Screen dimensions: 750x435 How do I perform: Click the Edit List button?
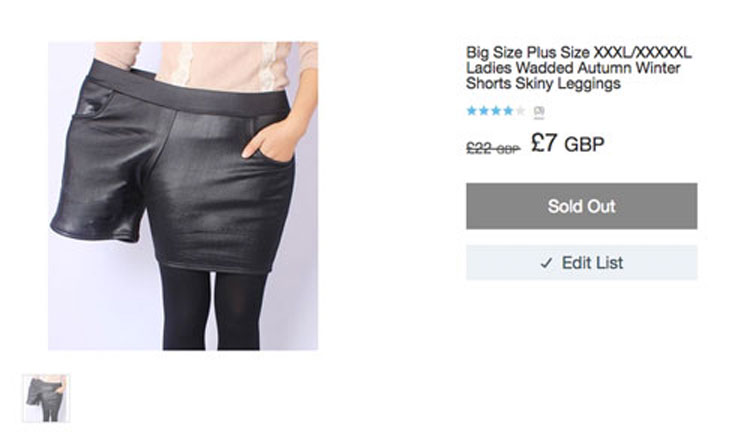[x=581, y=263]
